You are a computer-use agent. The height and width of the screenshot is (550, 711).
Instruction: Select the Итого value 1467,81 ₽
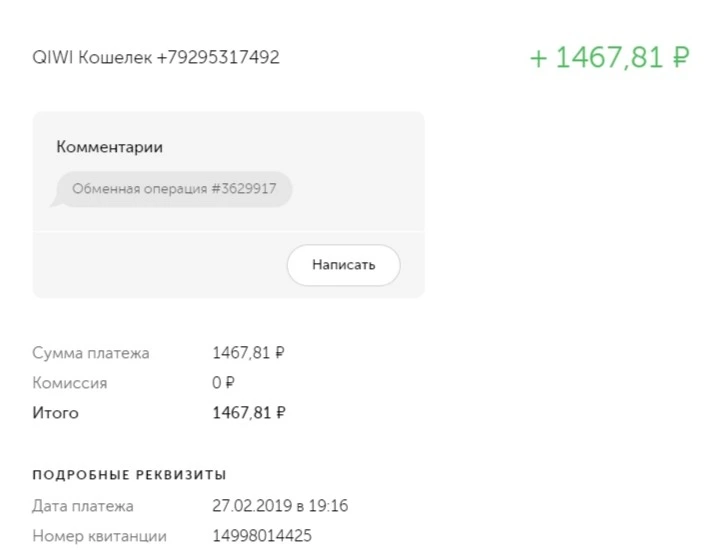pyautogui.click(x=249, y=413)
